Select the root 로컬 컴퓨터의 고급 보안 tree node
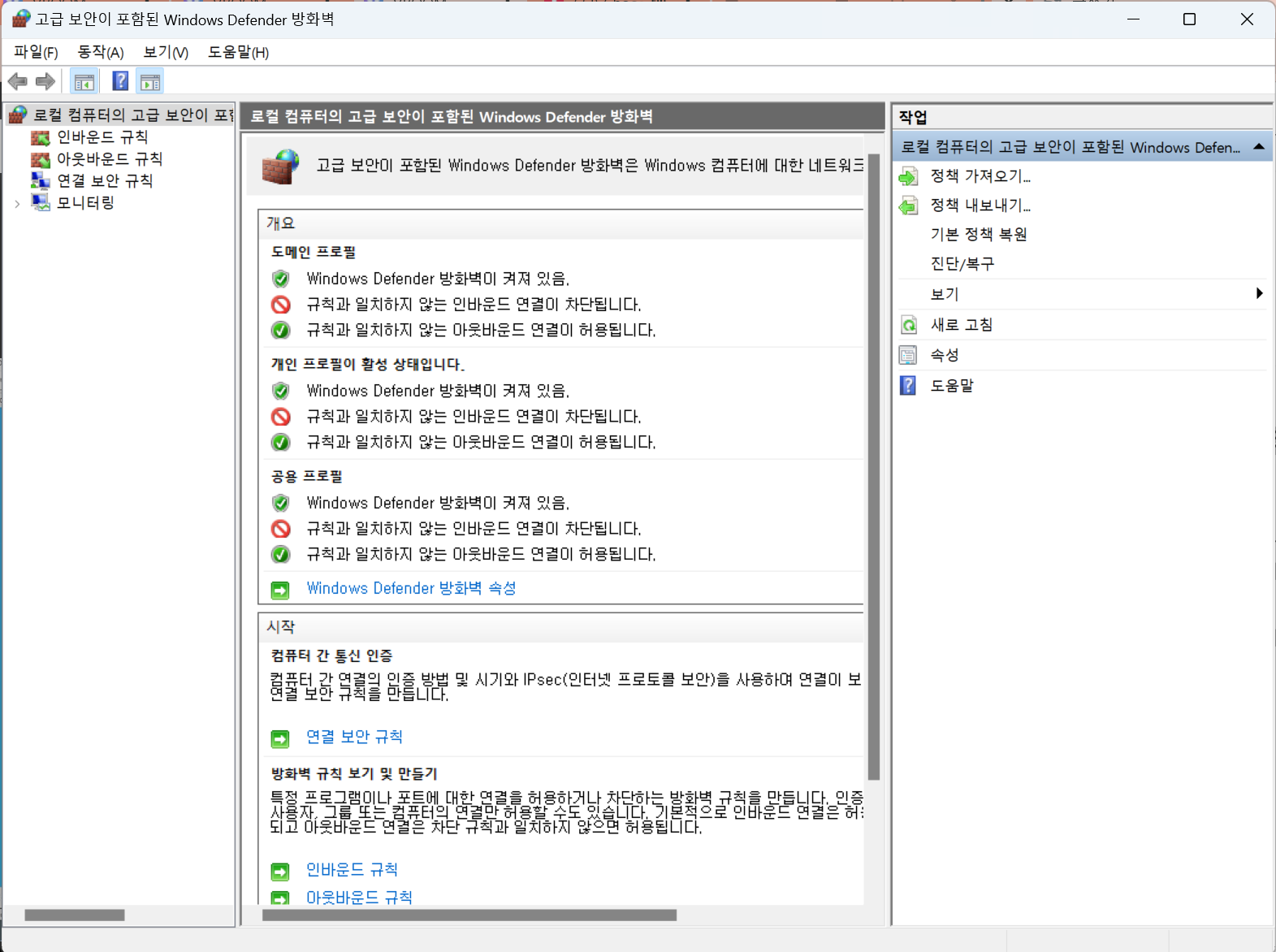 (133, 115)
